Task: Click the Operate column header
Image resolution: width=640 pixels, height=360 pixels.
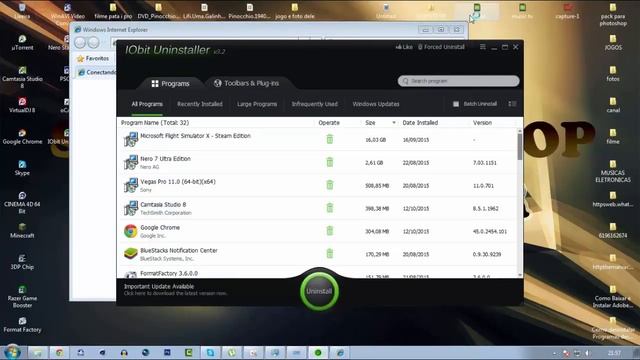Action: pos(329,122)
